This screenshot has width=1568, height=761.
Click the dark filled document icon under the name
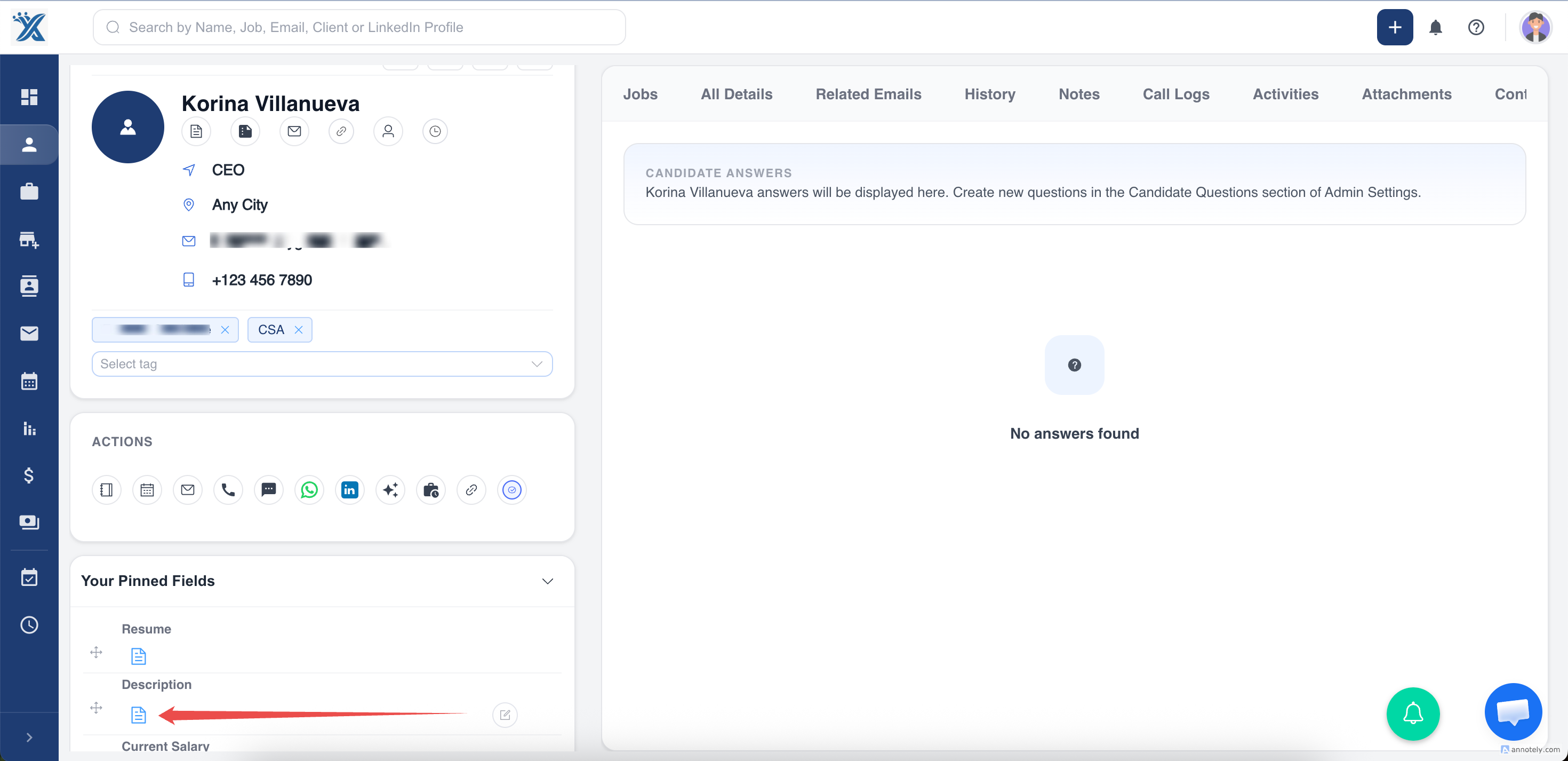(x=245, y=131)
